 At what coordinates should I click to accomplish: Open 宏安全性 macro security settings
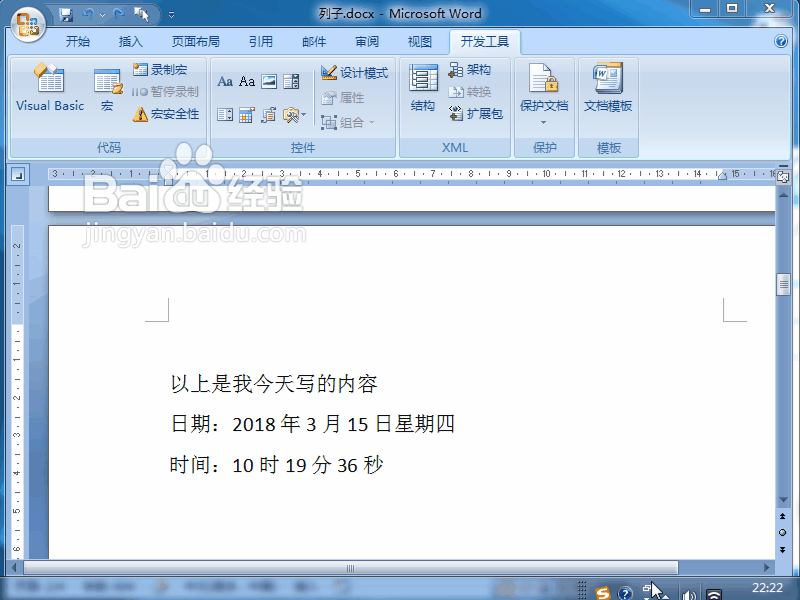(165, 113)
